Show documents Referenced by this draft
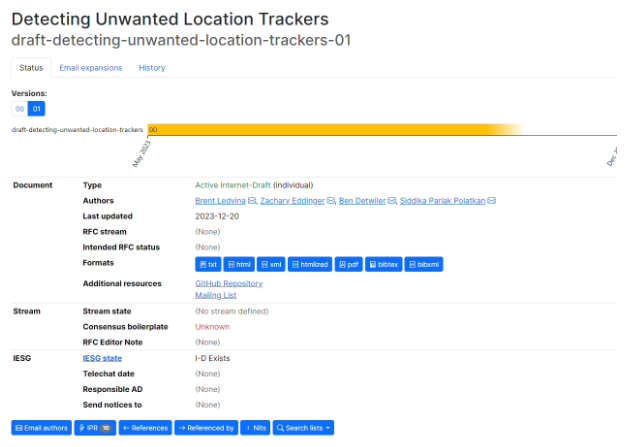The image size is (625, 447). tap(206, 427)
